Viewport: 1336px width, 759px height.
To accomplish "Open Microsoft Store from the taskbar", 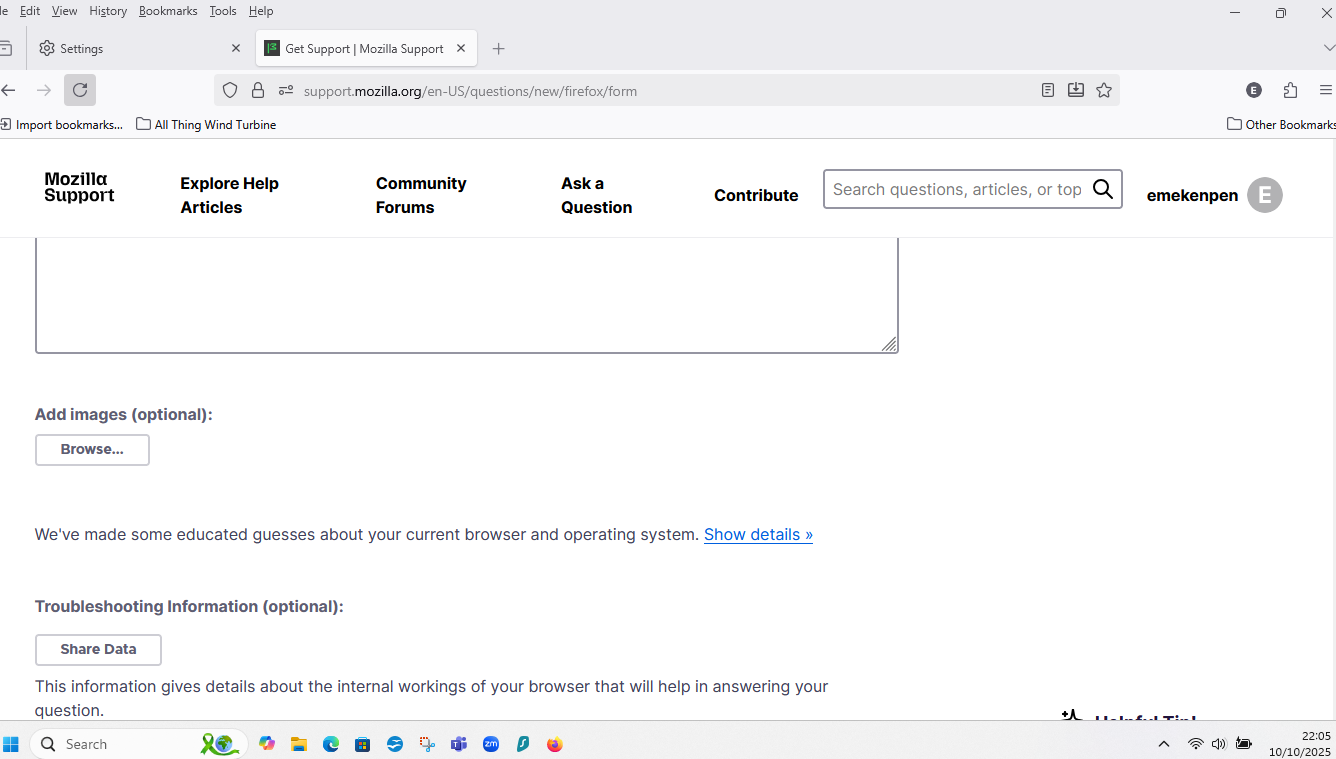I will [x=363, y=744].
